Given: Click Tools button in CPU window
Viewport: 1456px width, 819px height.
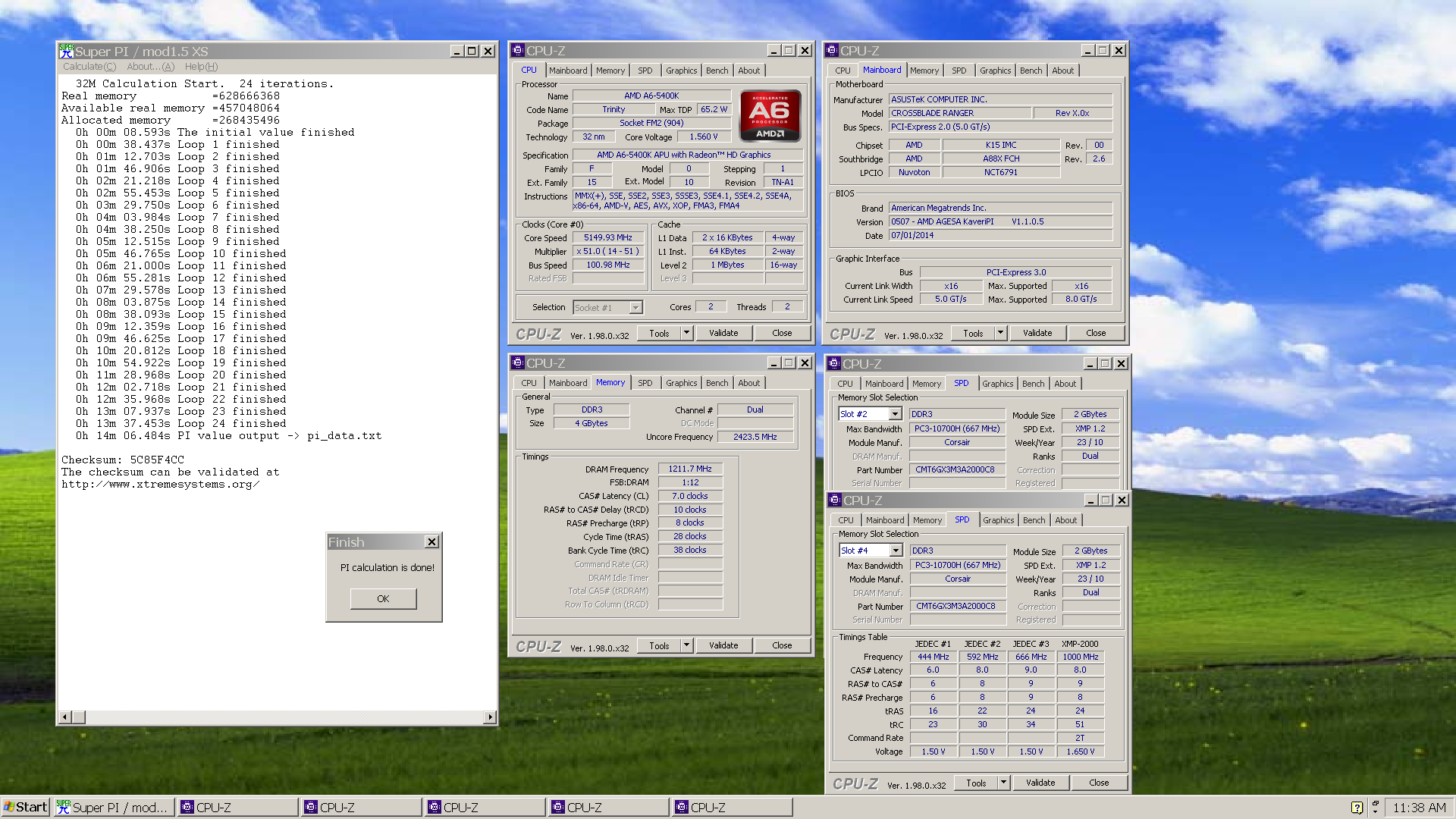Looking at the screenshot, I should 659,333.
